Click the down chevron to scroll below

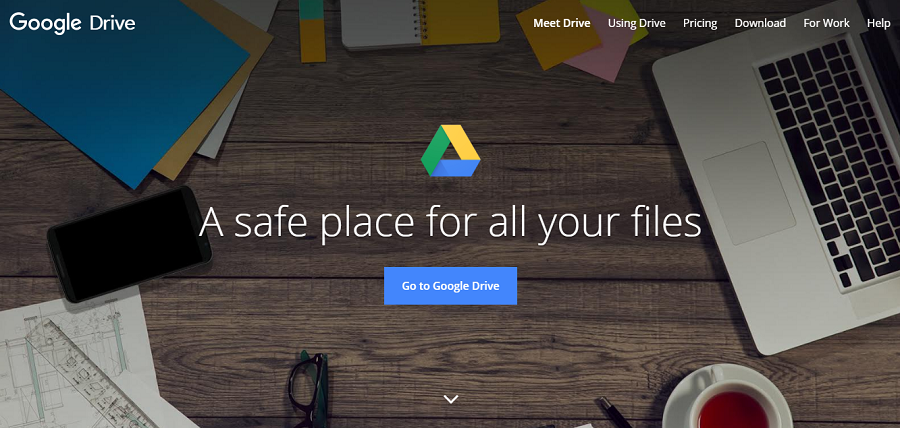450,399
